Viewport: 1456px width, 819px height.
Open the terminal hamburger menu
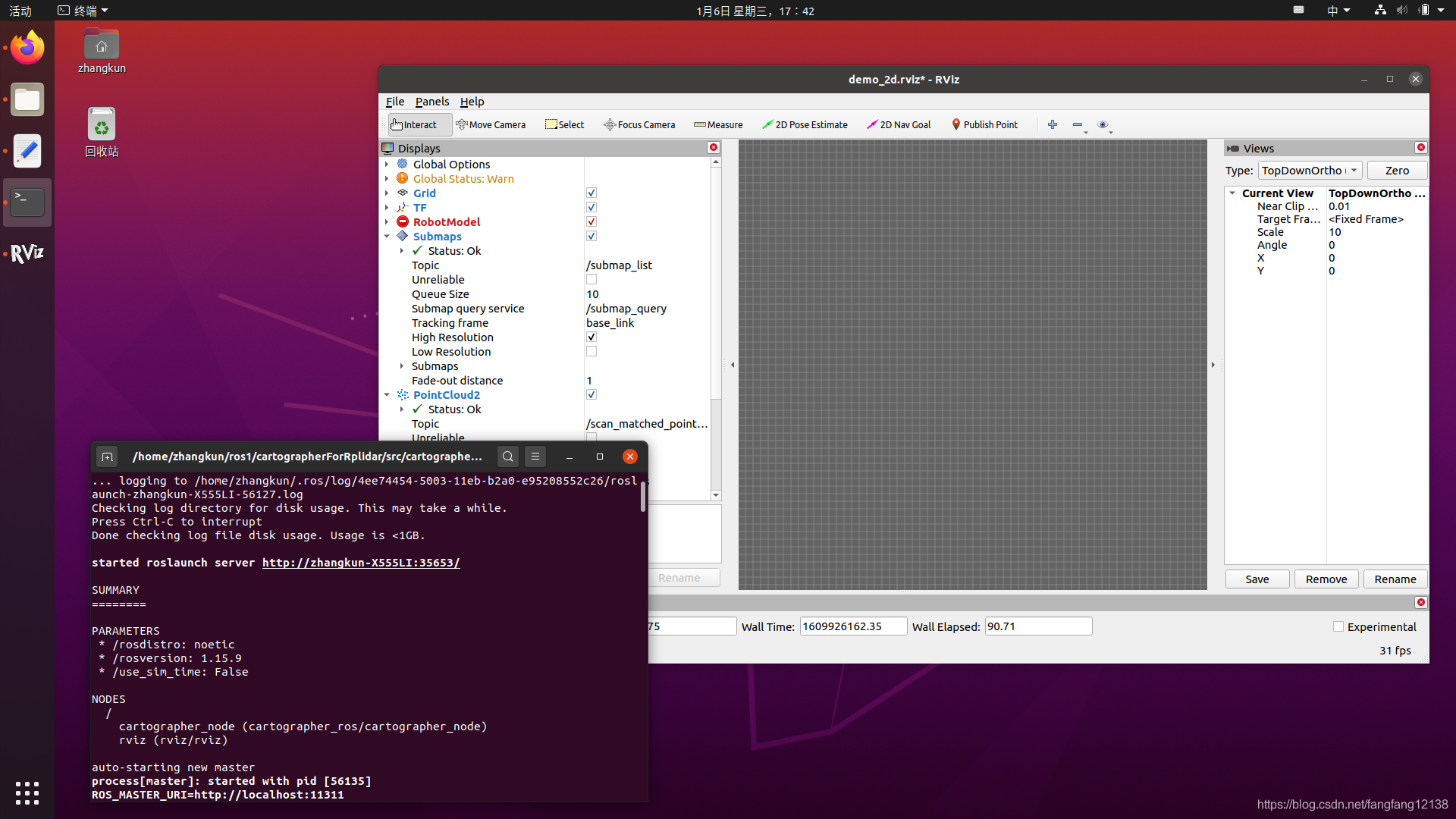click(x=535, y=456)
